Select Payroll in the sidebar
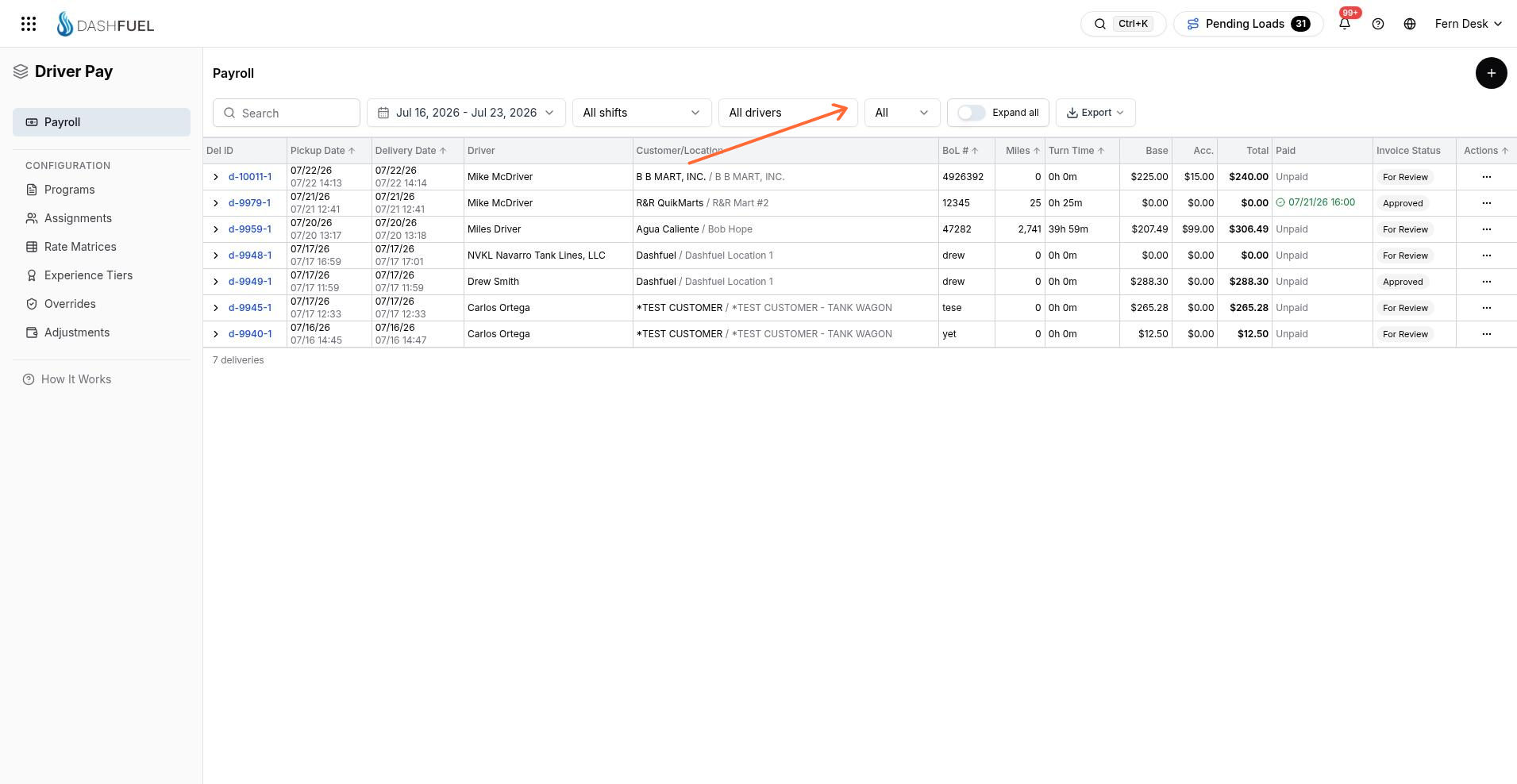Screen dimensions: 1517x784 pyautogui.click(x=102, y=122)
